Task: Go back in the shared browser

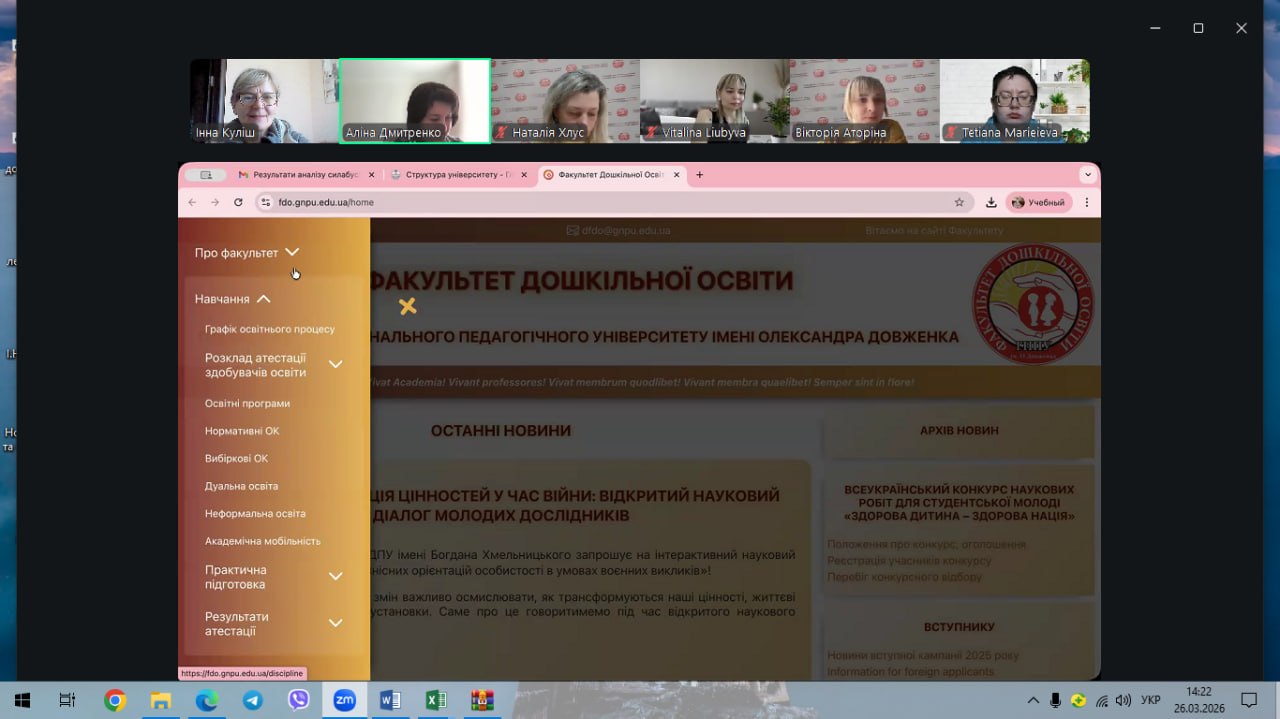Action: (x=192, y=202)
